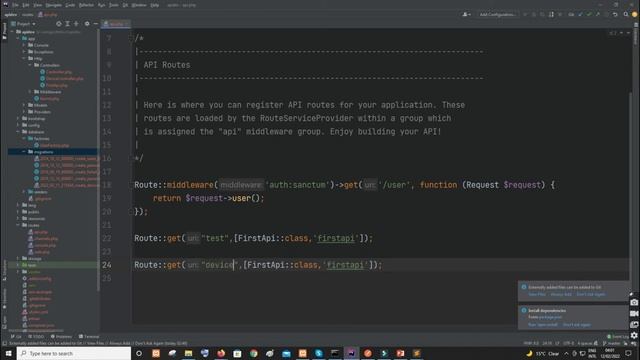640x360 pixels.
Task: Open the File menu
Action: [15, 5]
